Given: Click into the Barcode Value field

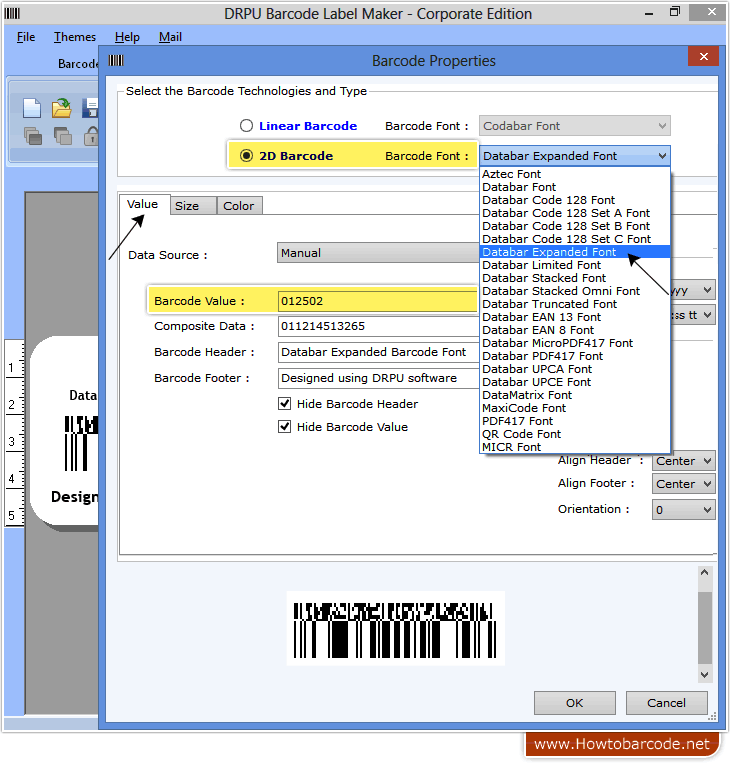Looking at the screenshot, I should pyautogui.click(x=378, y=301).
